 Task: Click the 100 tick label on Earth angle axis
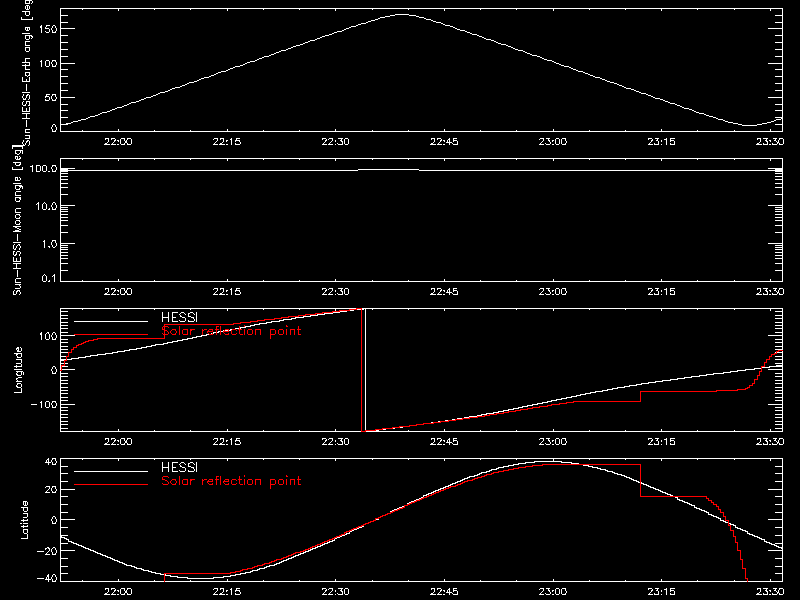click(x=48, y=63)
